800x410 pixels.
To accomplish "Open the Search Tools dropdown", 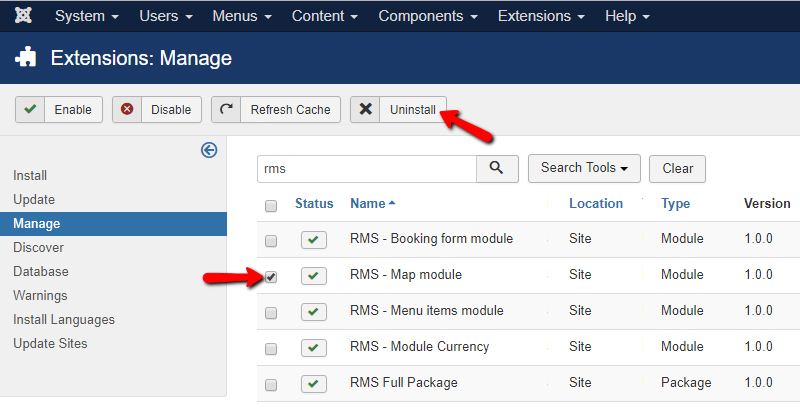I will pyautogui.click(x=584, y=168).
